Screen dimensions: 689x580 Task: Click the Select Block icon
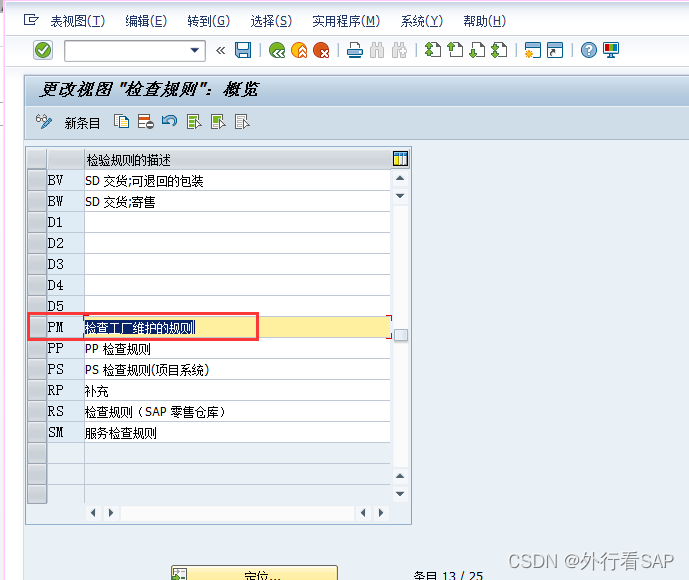point(218,121)
